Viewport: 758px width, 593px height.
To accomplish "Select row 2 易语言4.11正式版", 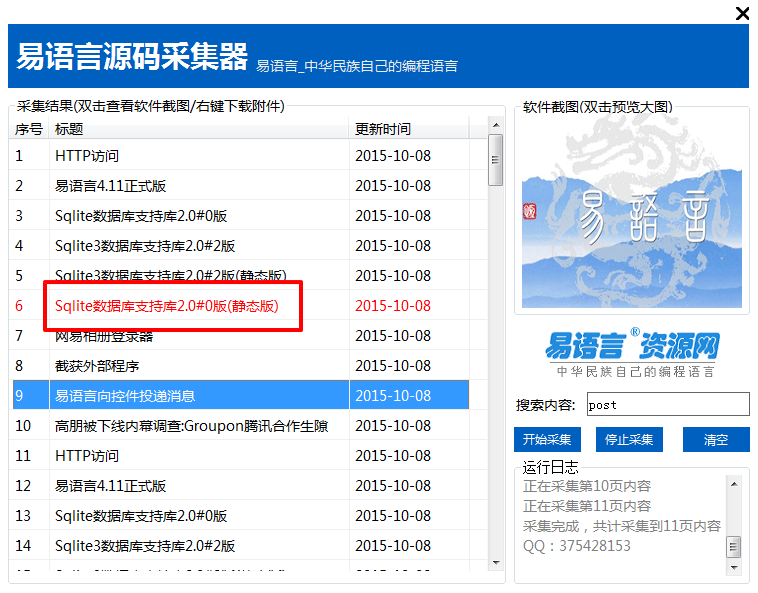I will tap(240, 186).
